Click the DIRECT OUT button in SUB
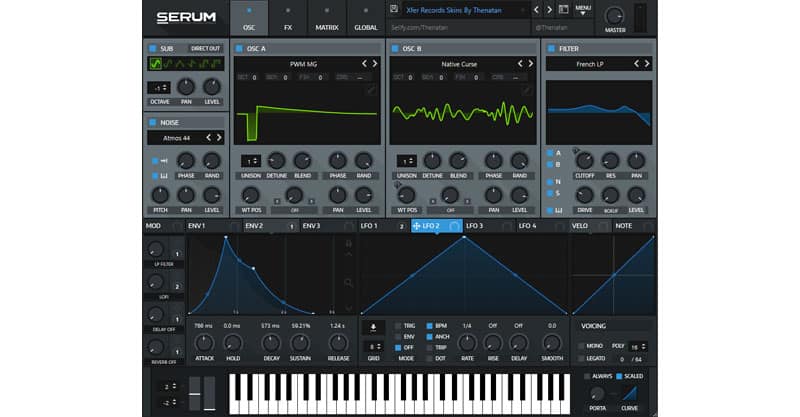Screen dimensions: 800x417 click(205, 48)
